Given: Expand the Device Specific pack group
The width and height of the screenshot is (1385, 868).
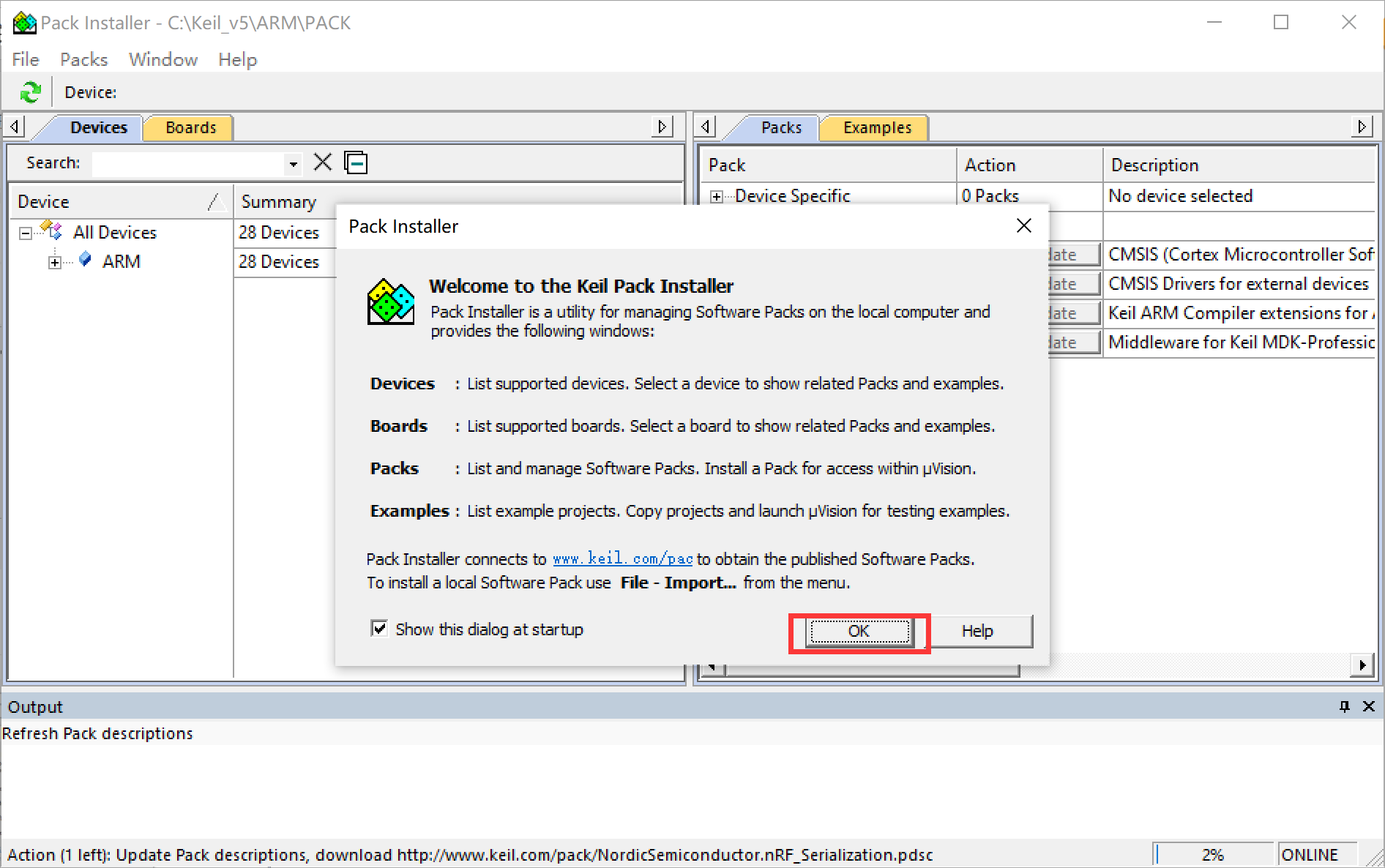Looking at the screenshot, I should (x=717, y=196).
